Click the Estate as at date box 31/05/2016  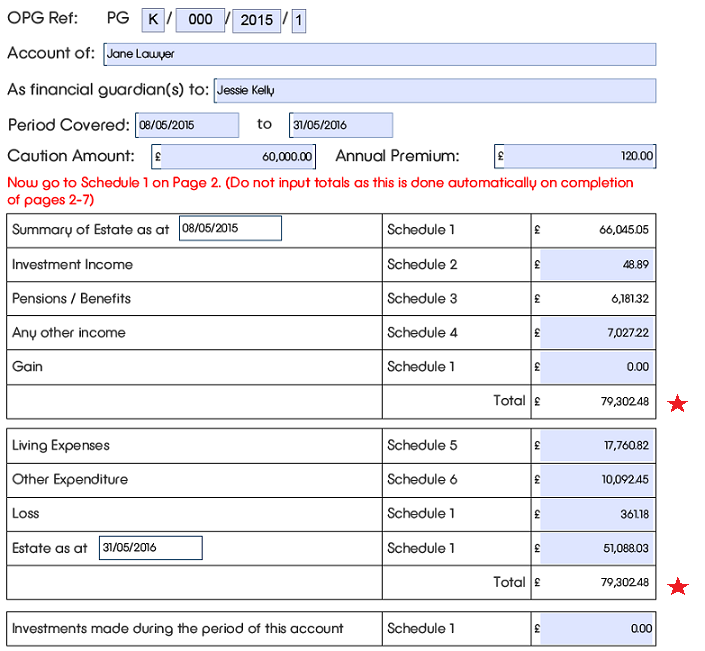150,548
